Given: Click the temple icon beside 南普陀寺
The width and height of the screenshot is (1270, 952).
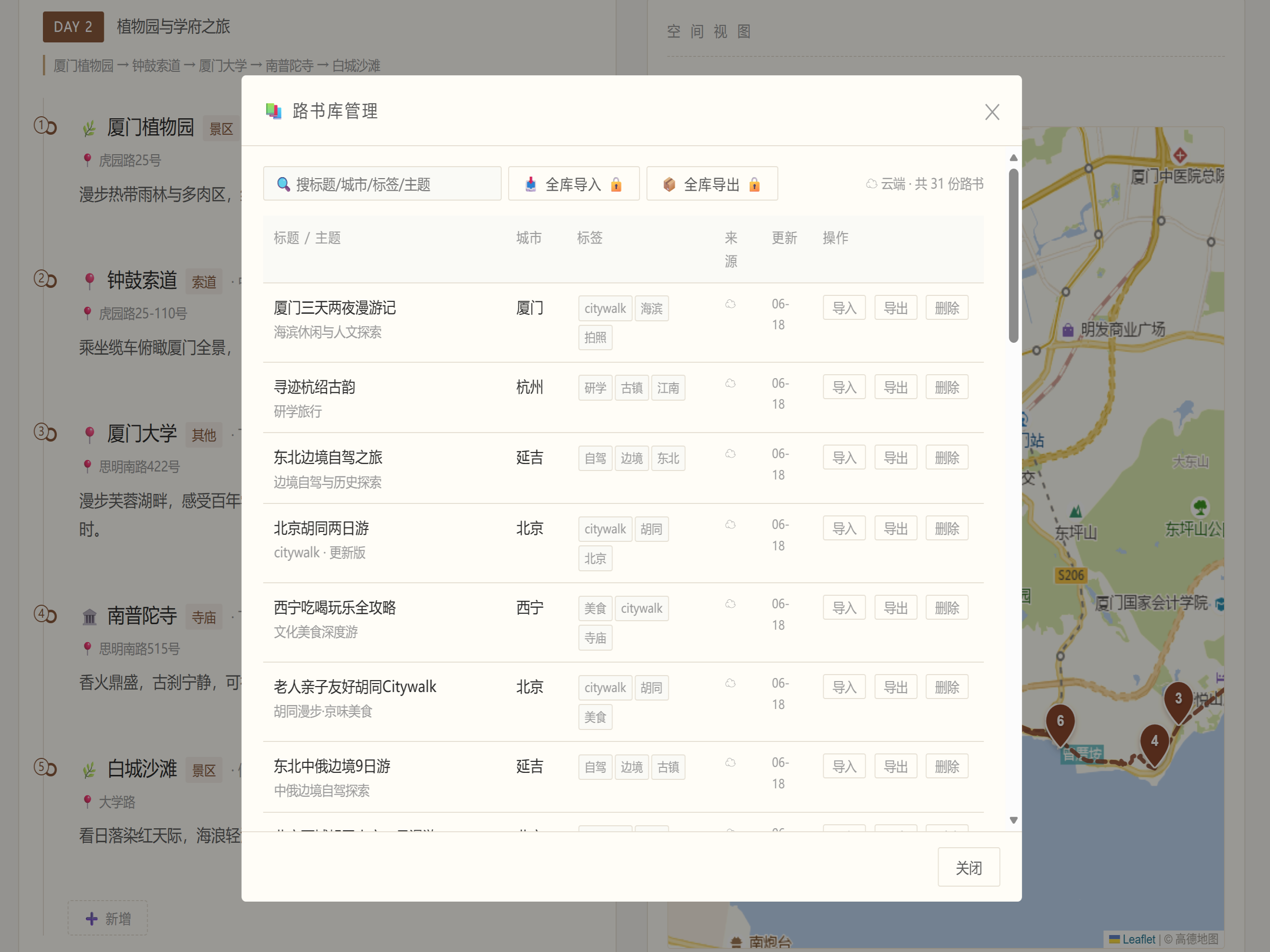Looking at the screenshot, I should [89, 617].
